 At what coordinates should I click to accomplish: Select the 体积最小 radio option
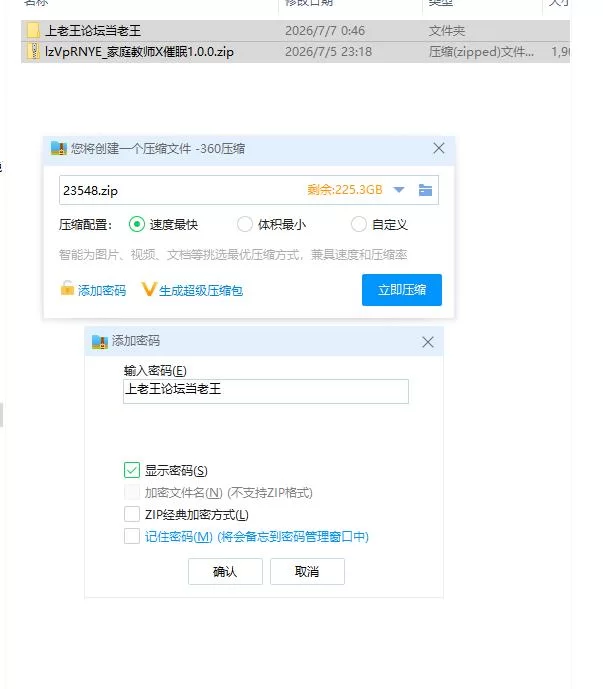tap(244, 224)
